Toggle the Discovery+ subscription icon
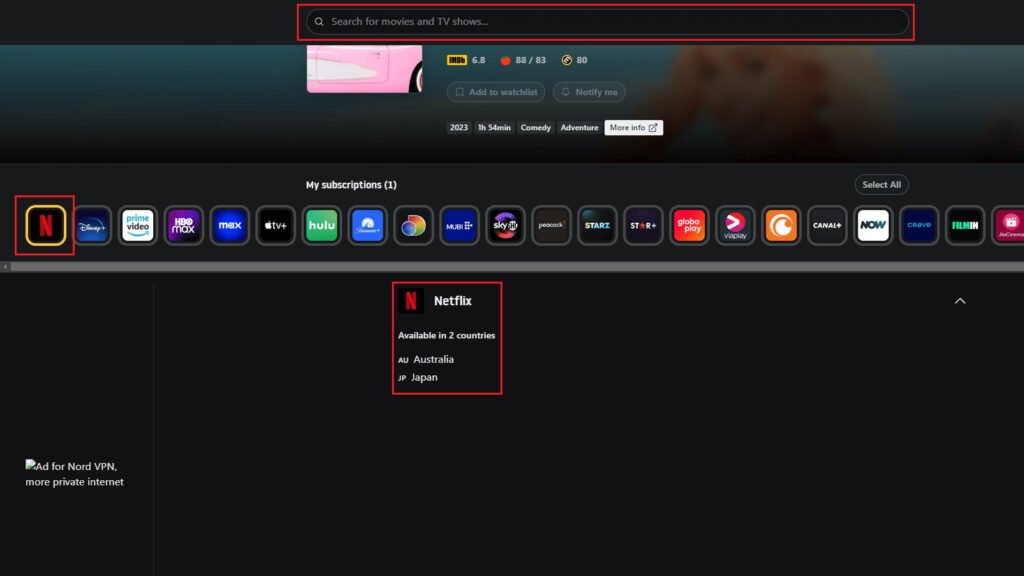The height and width of the screenshot is (576, 1024). (x=413, y=225)
